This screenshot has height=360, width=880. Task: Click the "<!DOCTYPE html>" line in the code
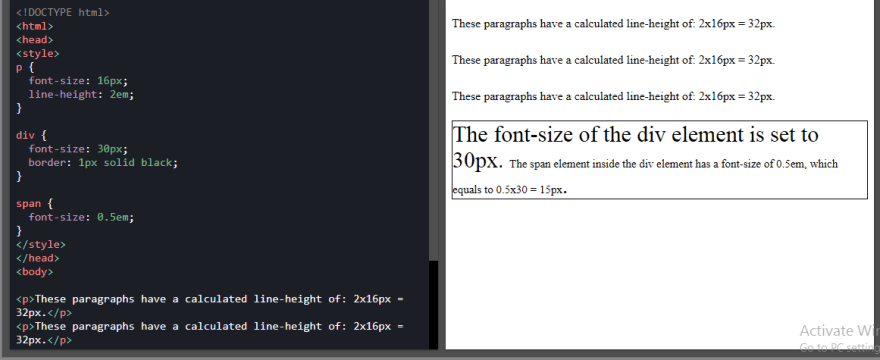point(63,12)
